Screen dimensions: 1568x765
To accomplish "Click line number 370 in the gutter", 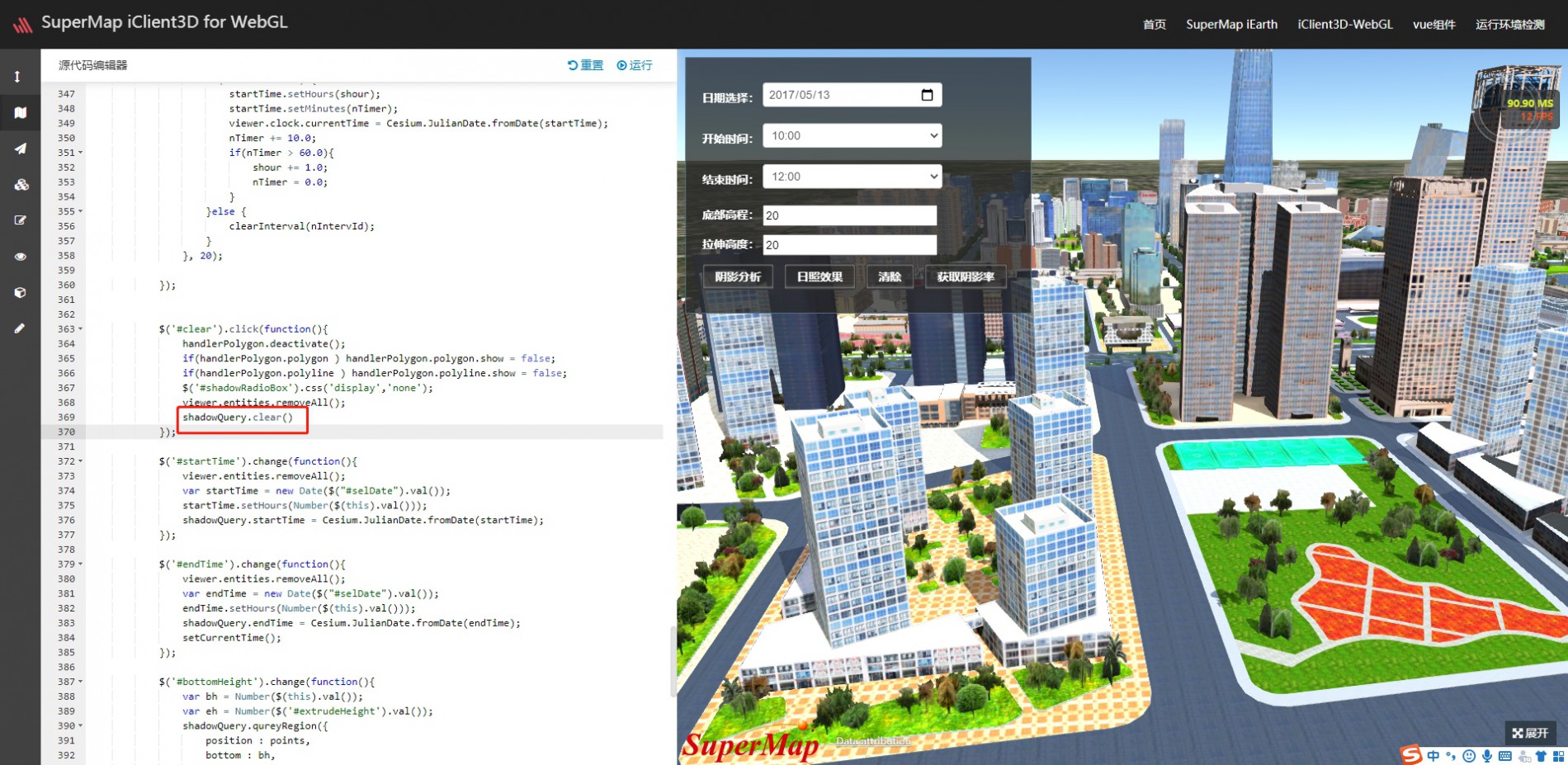I will 66,432.
